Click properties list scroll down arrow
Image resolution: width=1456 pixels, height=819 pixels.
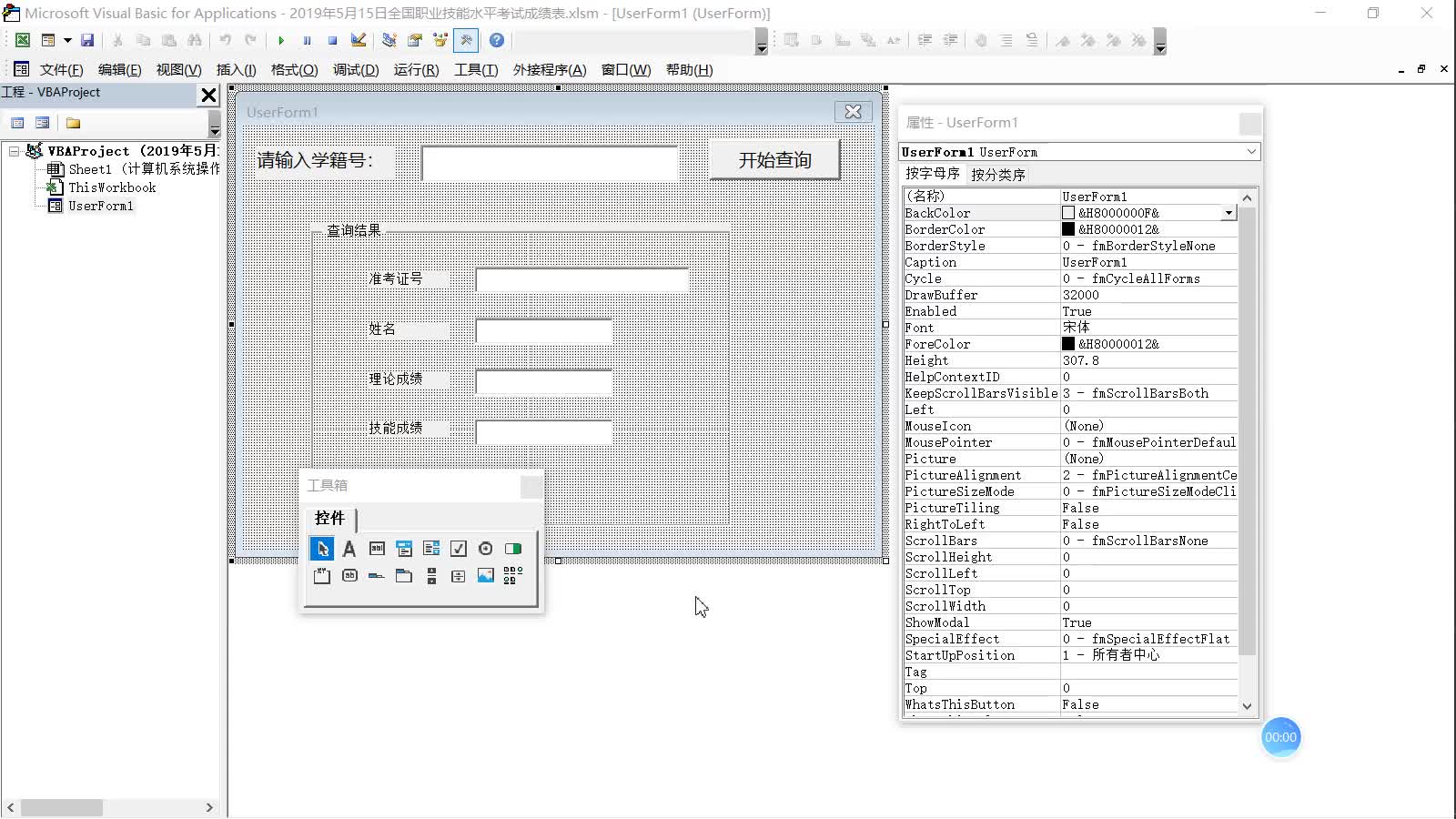[x=1247, y=706]
